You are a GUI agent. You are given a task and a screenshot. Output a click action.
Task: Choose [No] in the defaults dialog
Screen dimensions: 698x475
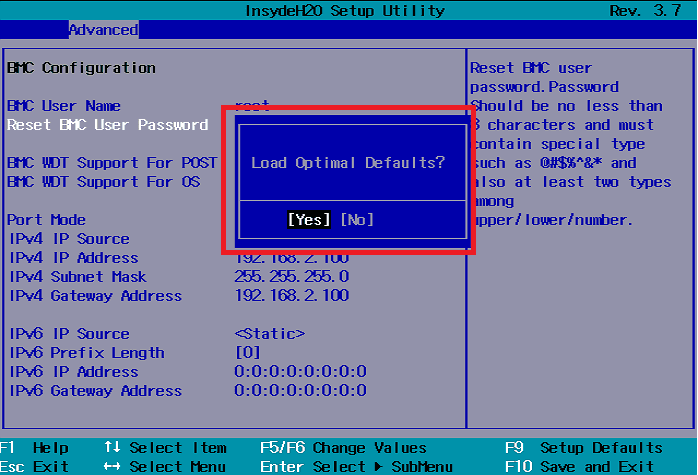point(357,219)
